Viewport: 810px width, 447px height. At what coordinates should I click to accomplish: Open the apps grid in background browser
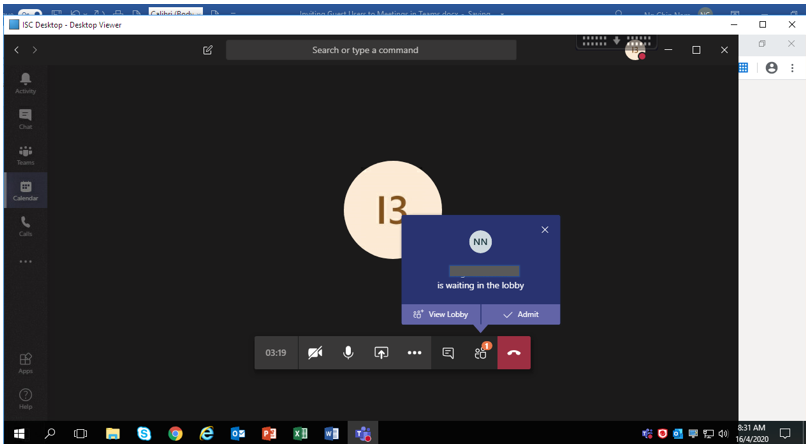(743, 68)
